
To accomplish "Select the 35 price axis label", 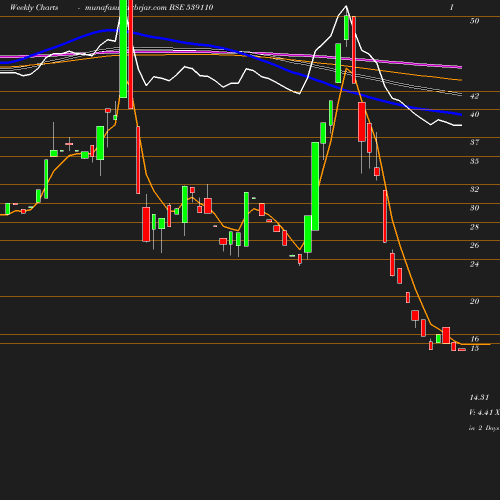I will 474,161.
